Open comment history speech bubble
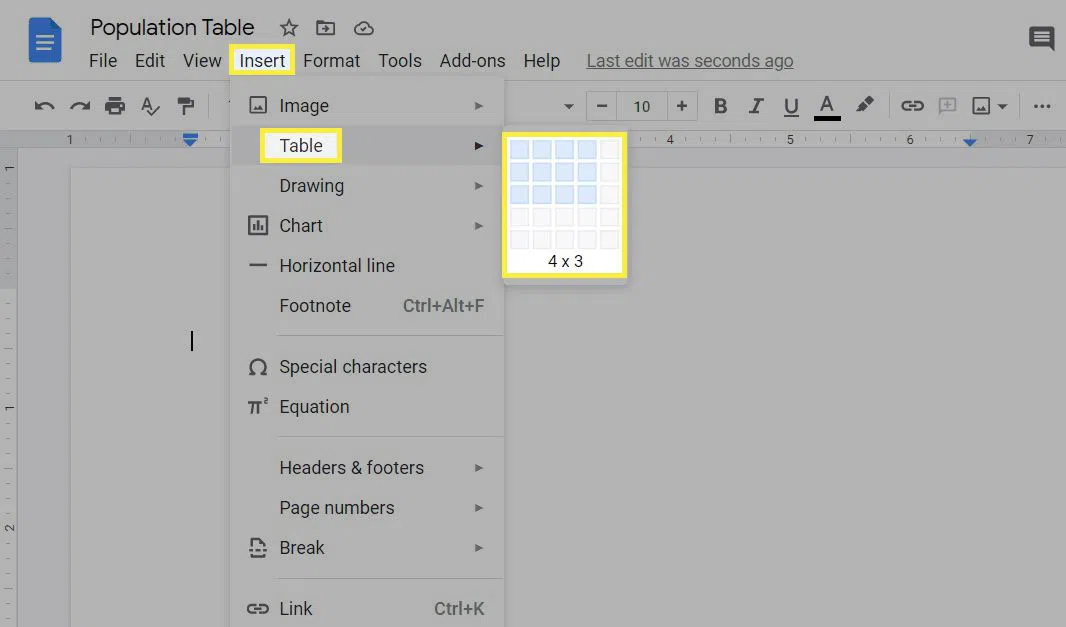Viewport: 1066px width, 627px height. point(1041,39)
